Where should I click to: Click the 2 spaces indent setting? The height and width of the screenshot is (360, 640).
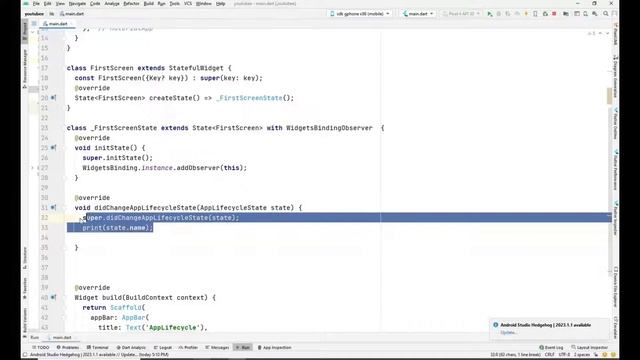point(582,355)
